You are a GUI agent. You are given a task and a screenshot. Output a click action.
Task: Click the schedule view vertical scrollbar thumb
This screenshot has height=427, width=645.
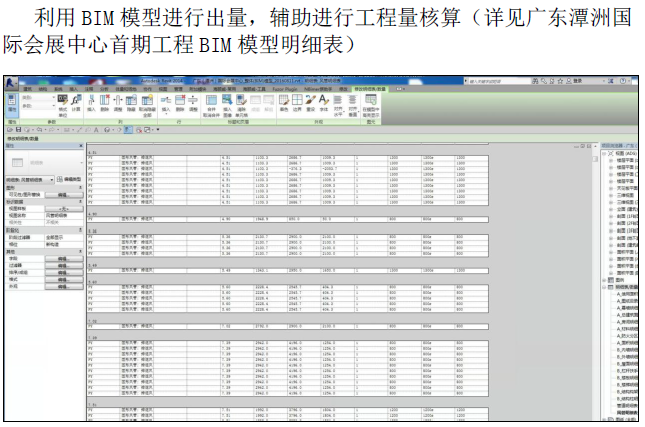(595, 159)
